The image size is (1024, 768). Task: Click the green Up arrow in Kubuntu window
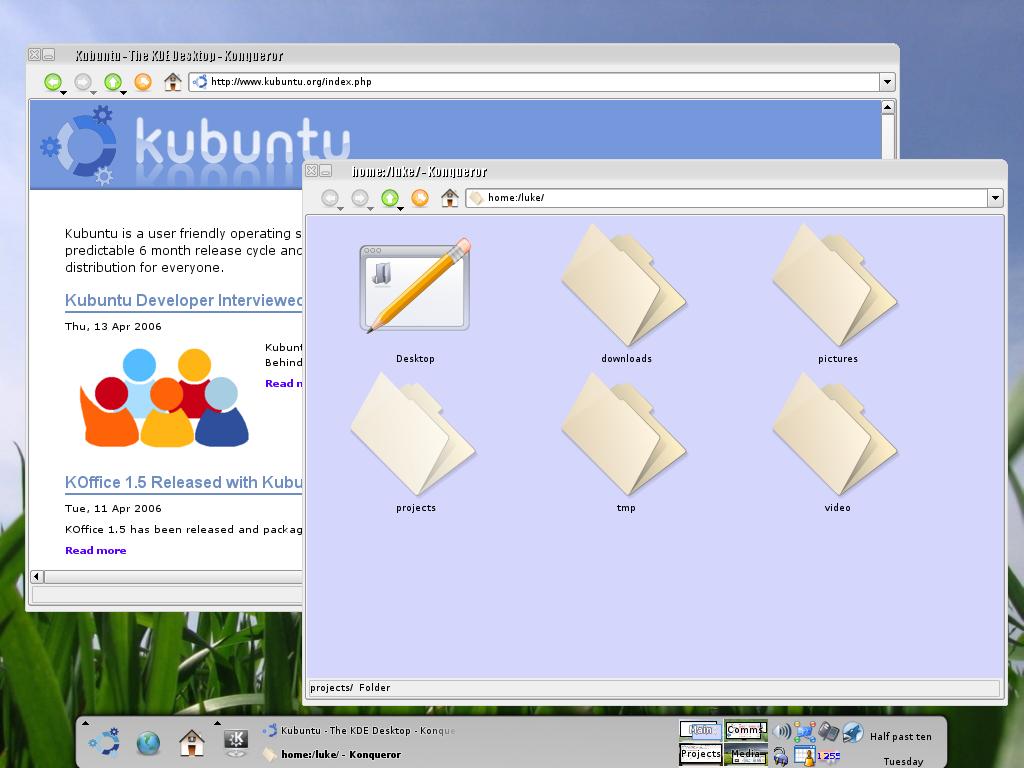(x=112, y=82)
